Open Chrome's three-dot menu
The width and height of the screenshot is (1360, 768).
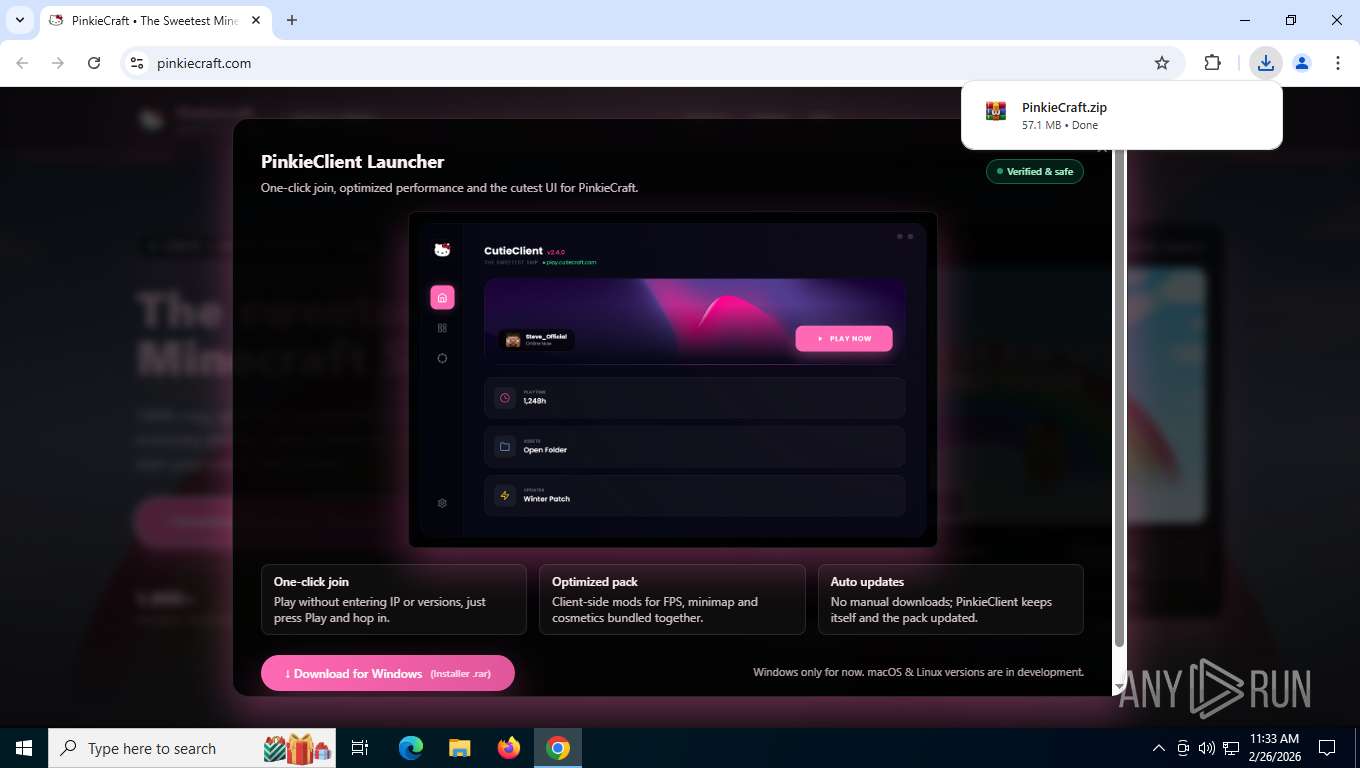(x=1337, y=63)
